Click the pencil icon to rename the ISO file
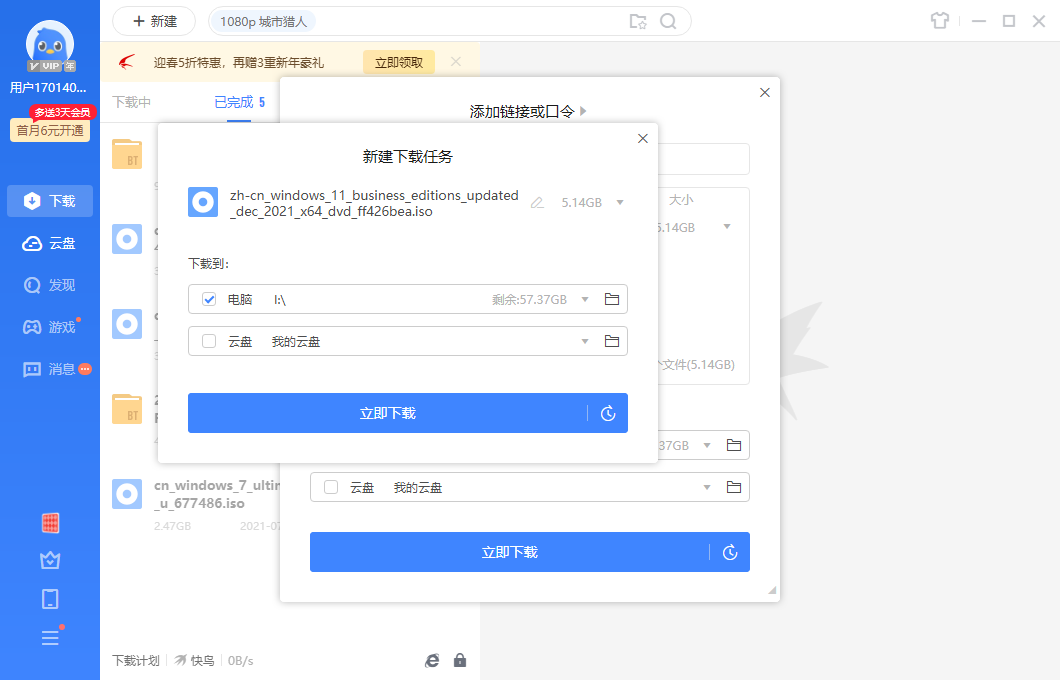The image size is (1060, 680). [x=537, y=202]
